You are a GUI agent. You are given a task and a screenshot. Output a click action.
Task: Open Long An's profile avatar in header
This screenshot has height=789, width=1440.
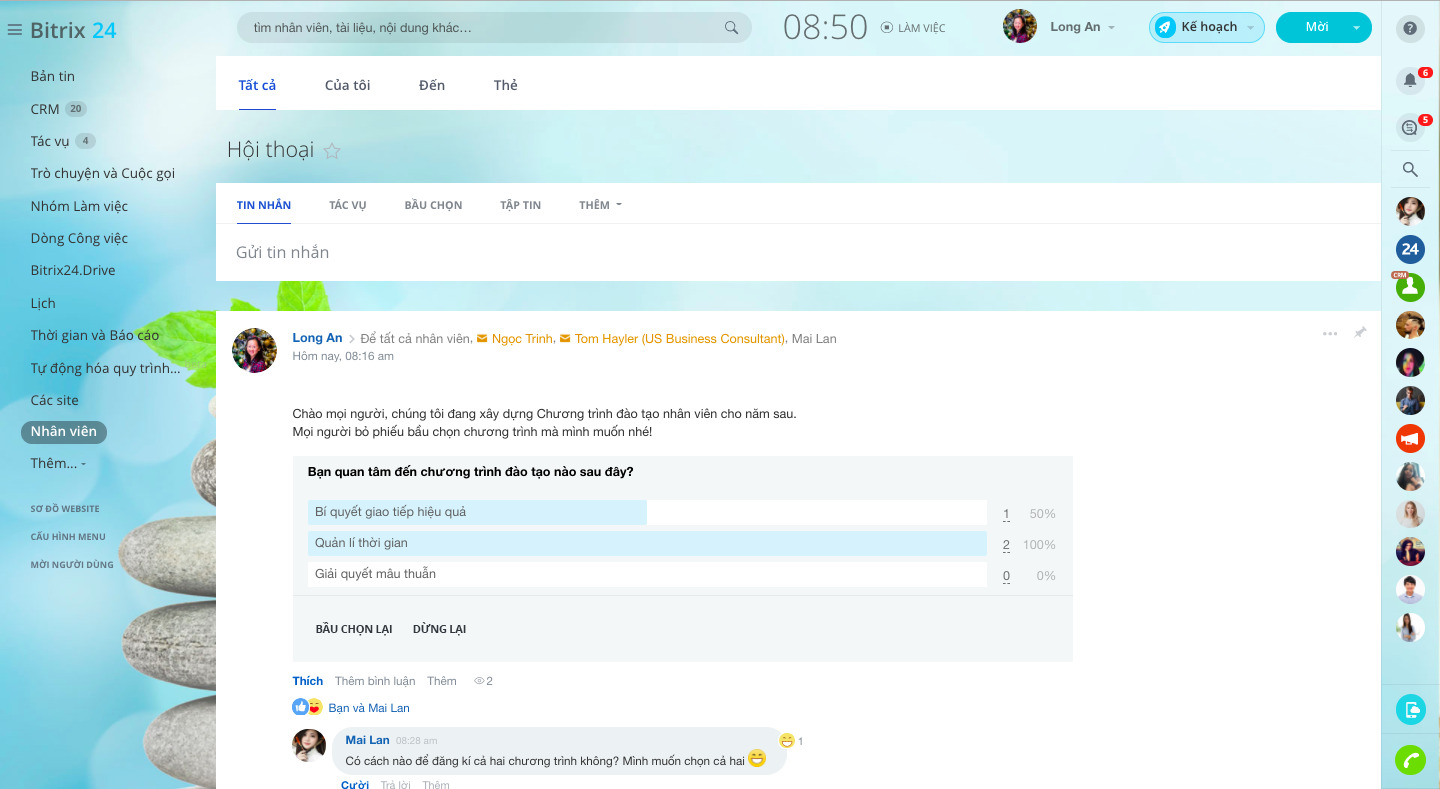point(1020,27)
